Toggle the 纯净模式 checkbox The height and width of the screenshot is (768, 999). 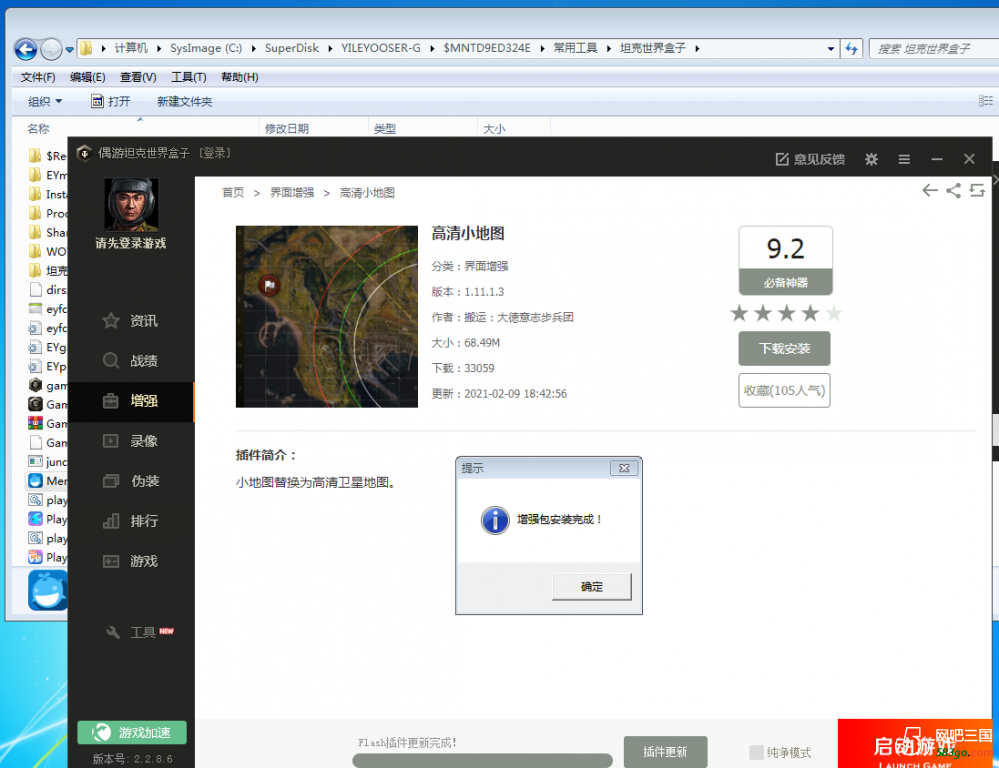pos(756,752)
